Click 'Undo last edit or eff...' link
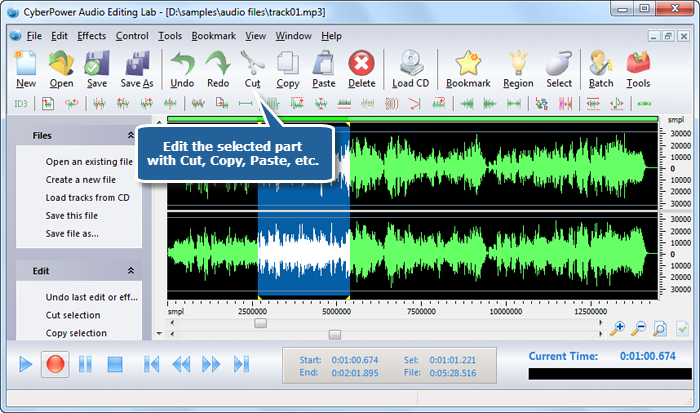 click(x=92, y=297)
